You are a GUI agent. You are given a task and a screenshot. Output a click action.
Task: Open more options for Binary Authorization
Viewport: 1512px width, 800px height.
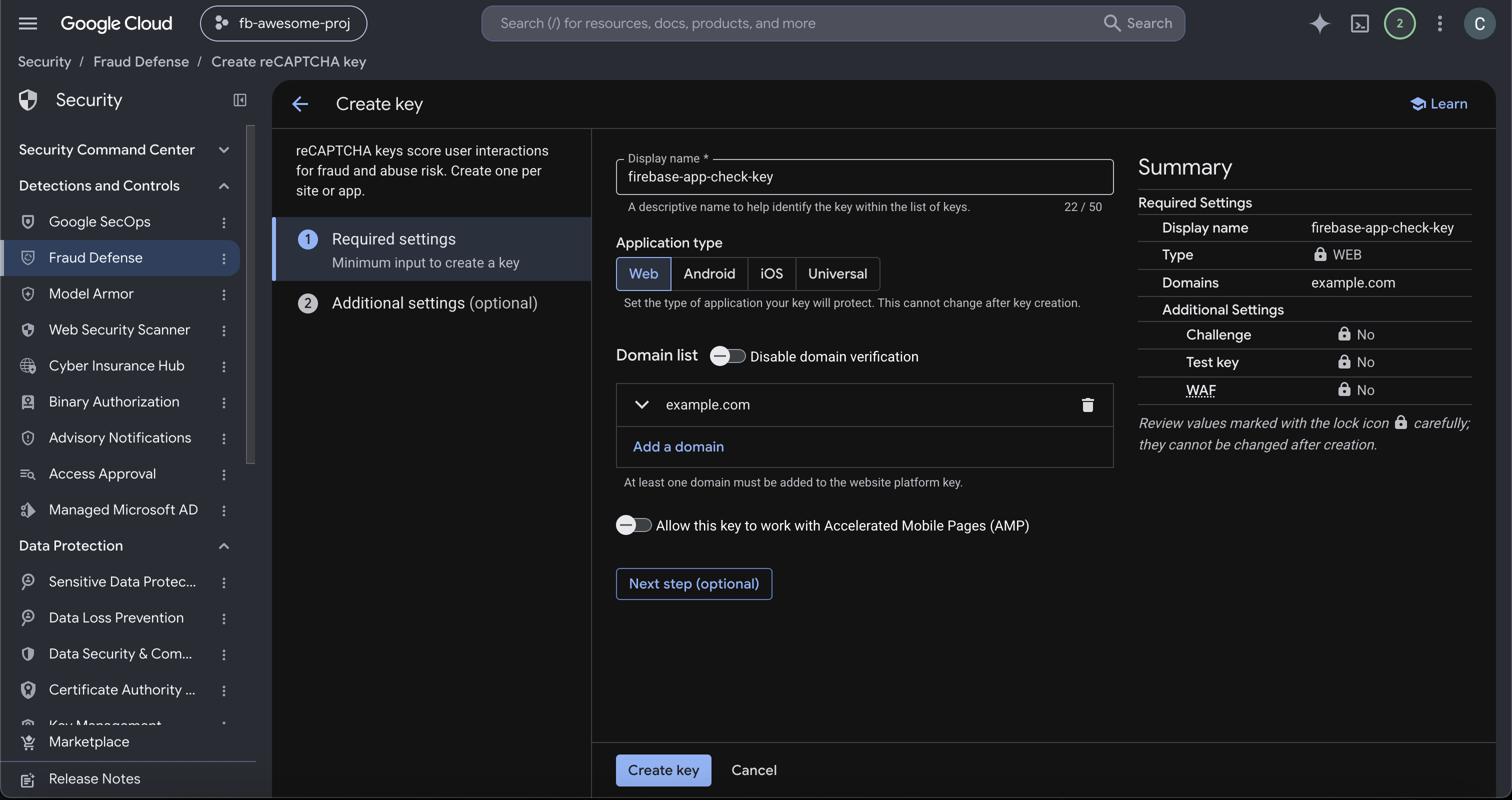point(223,402)
